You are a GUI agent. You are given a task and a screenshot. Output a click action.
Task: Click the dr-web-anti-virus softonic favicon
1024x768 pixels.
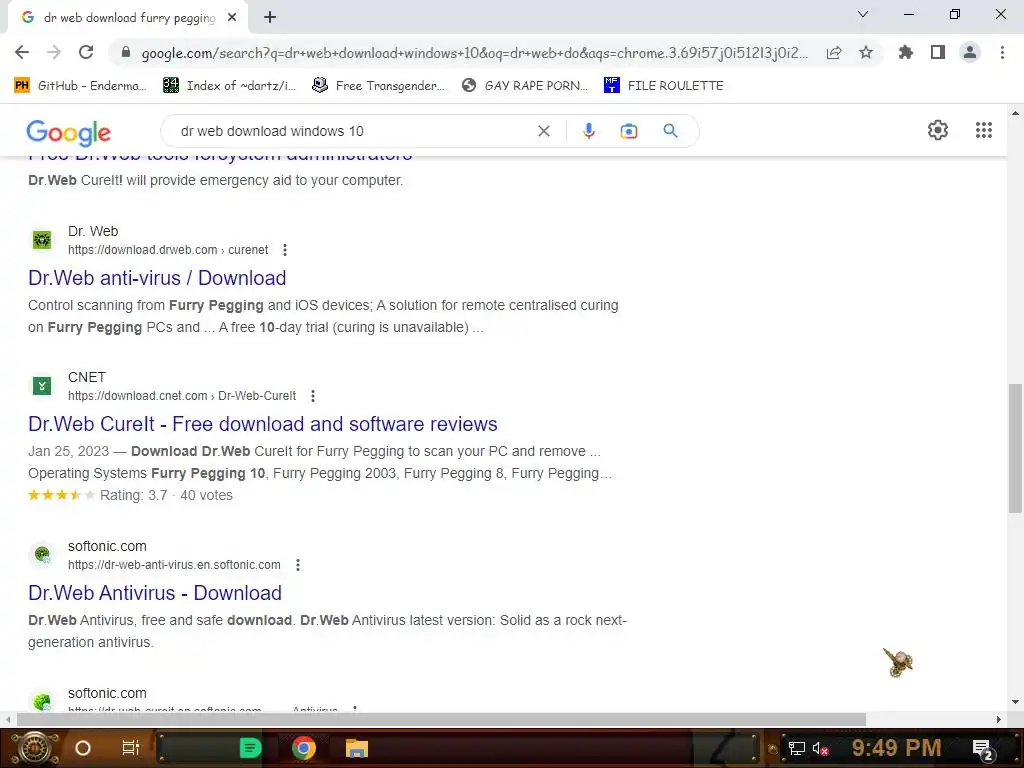(x=42, y=554)
